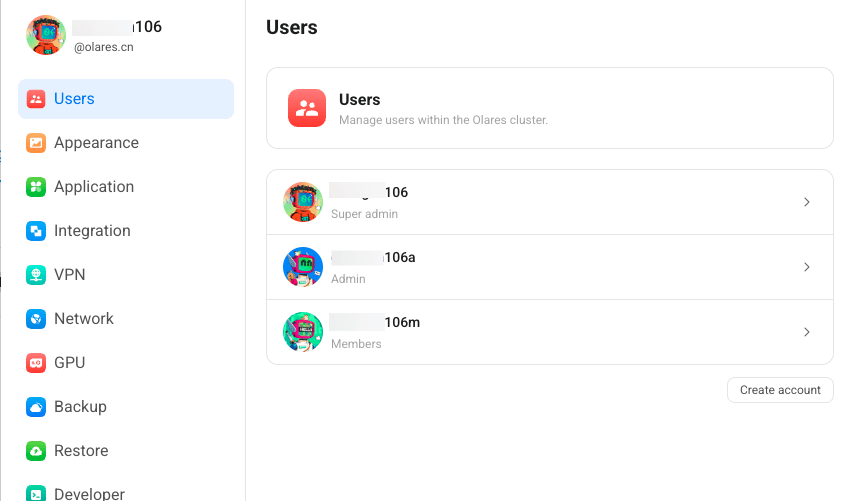Open Appearance settings icon
This screenshot has width=859, height=501.
[36, 143]
